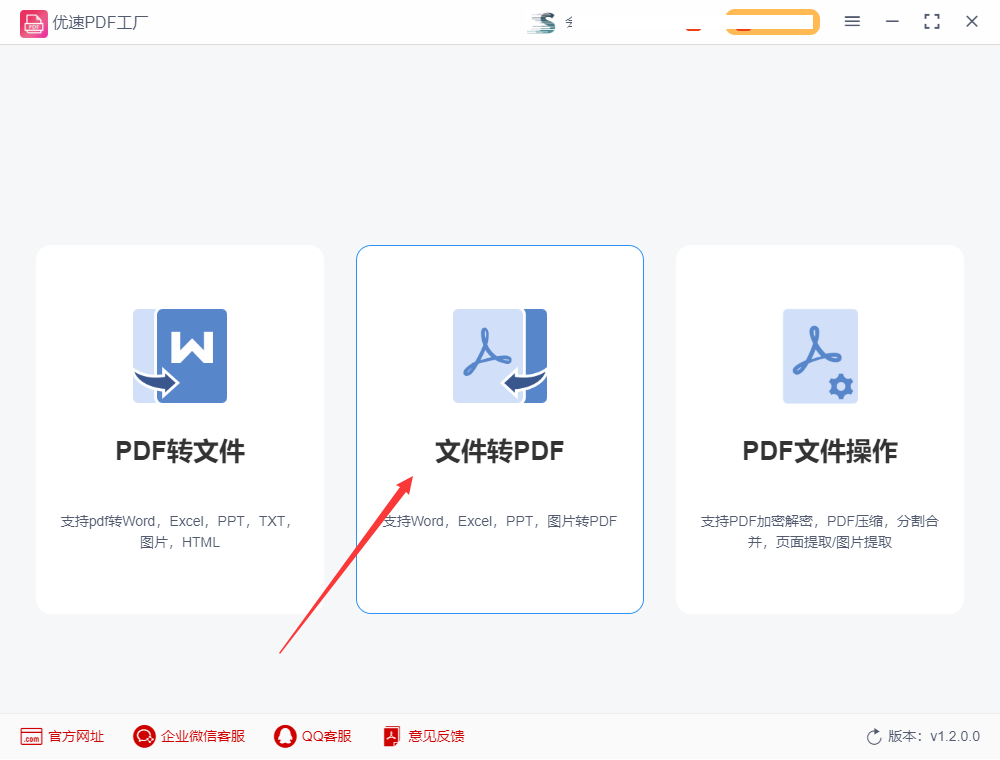
Task: Open the QQ客服 link
Action: pos(312,736)
